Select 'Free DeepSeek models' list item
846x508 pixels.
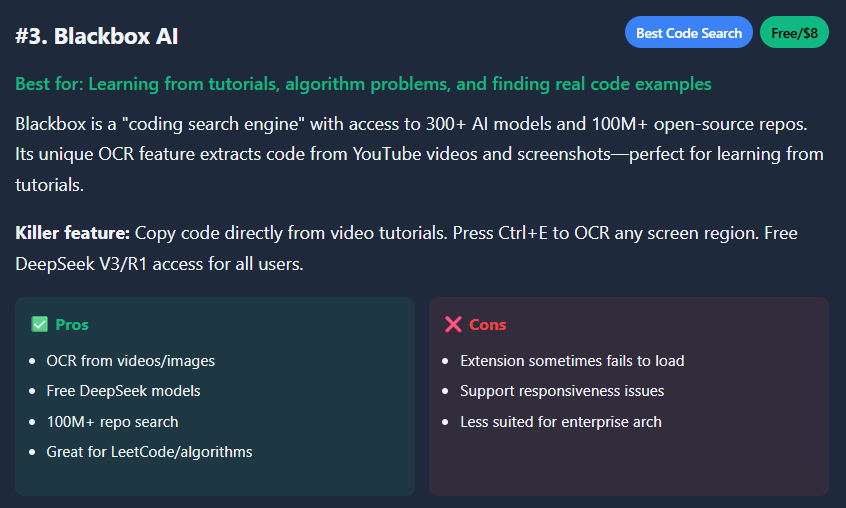123,390
